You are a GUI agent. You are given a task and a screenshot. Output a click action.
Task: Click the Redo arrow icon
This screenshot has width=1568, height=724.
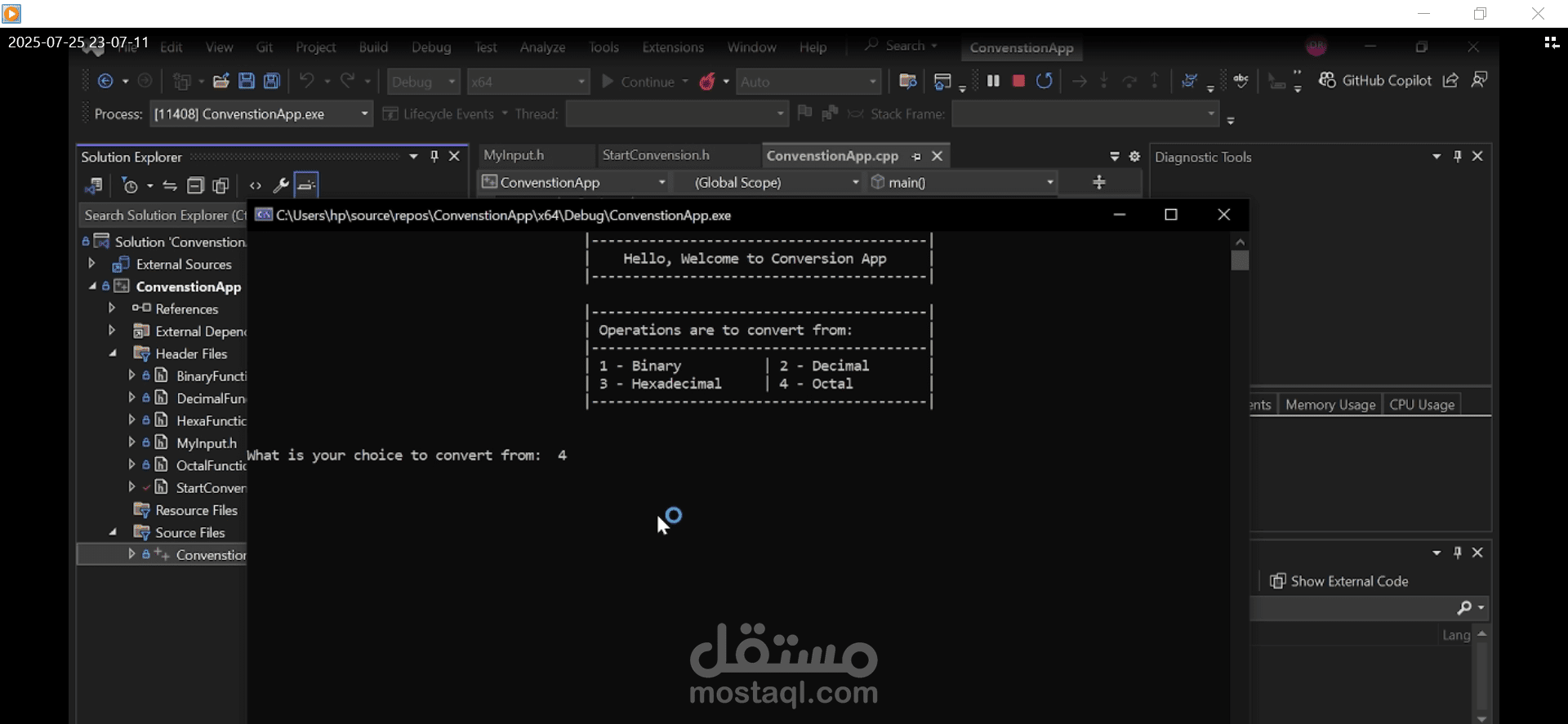(348, 80)
